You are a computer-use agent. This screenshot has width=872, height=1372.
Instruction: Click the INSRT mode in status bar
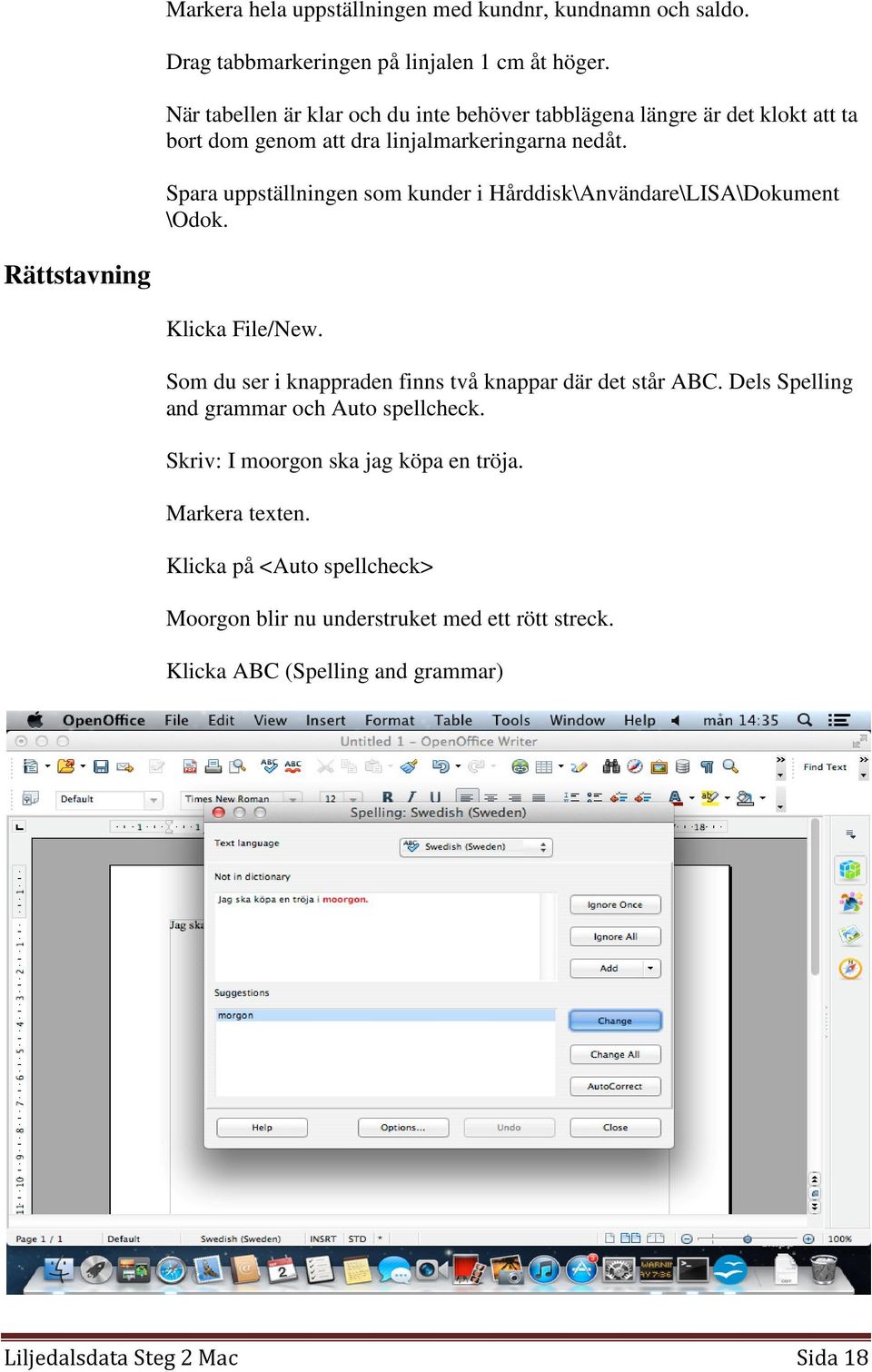pos(322,1239)
